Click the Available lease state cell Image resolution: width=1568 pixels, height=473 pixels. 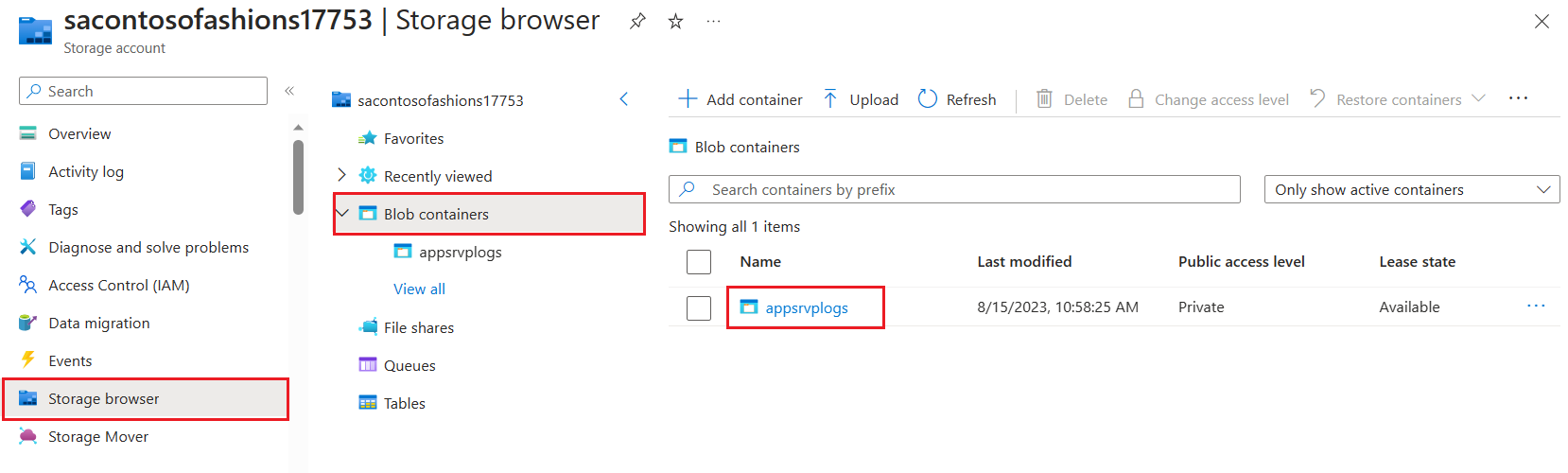click(1409, 307)
